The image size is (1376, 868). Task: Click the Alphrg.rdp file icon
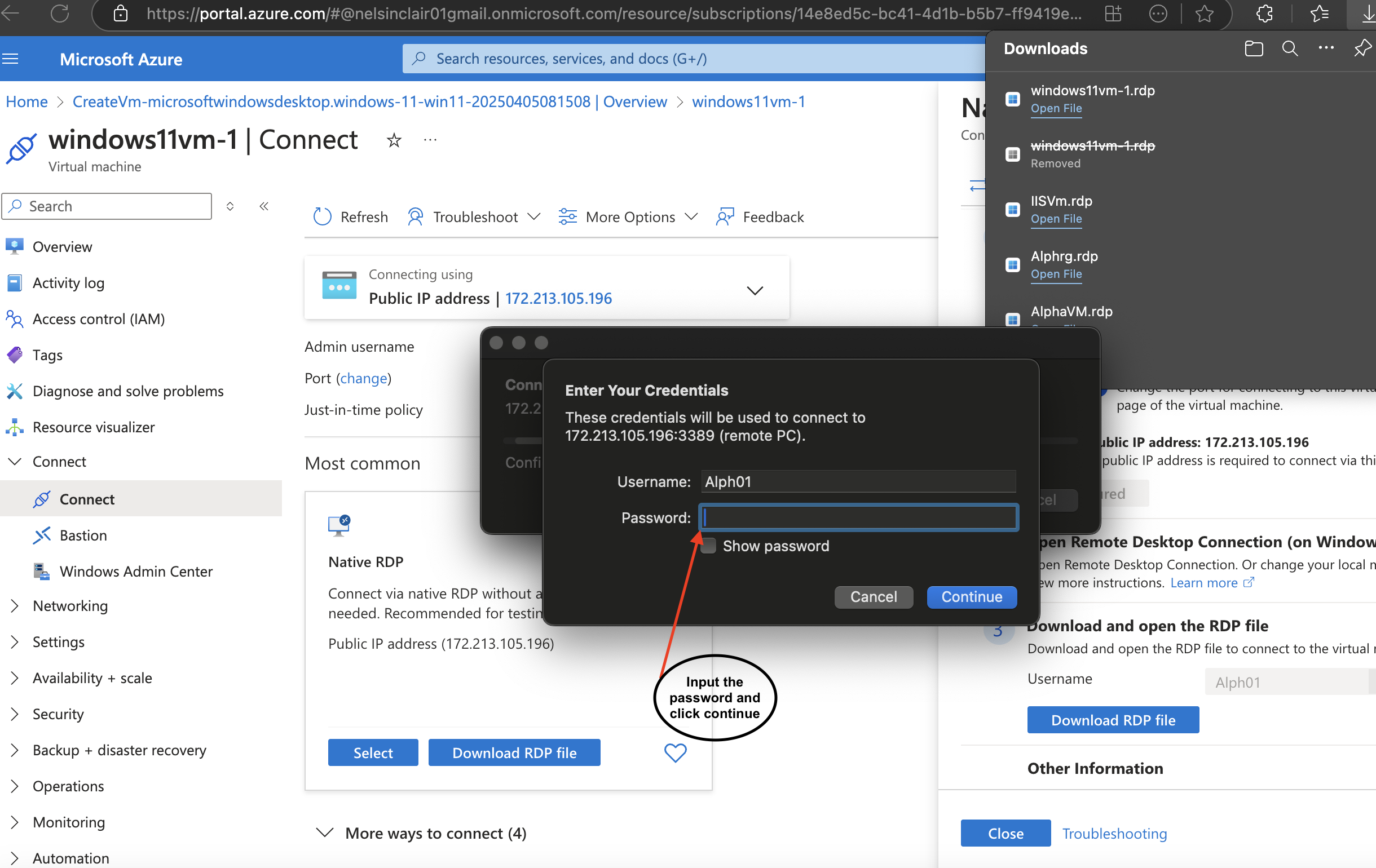(1013, 265)
